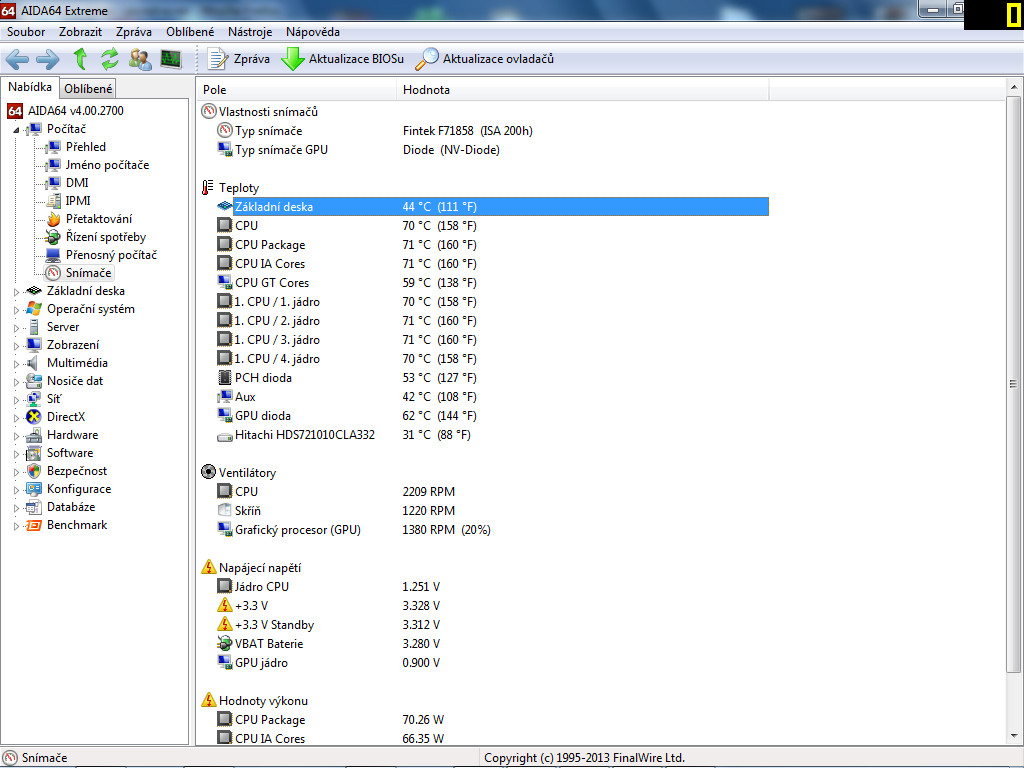Expand the Operační systém tree node
Image resolution: width=1024 pixels, height=768 pixels.
pos(16,310)
